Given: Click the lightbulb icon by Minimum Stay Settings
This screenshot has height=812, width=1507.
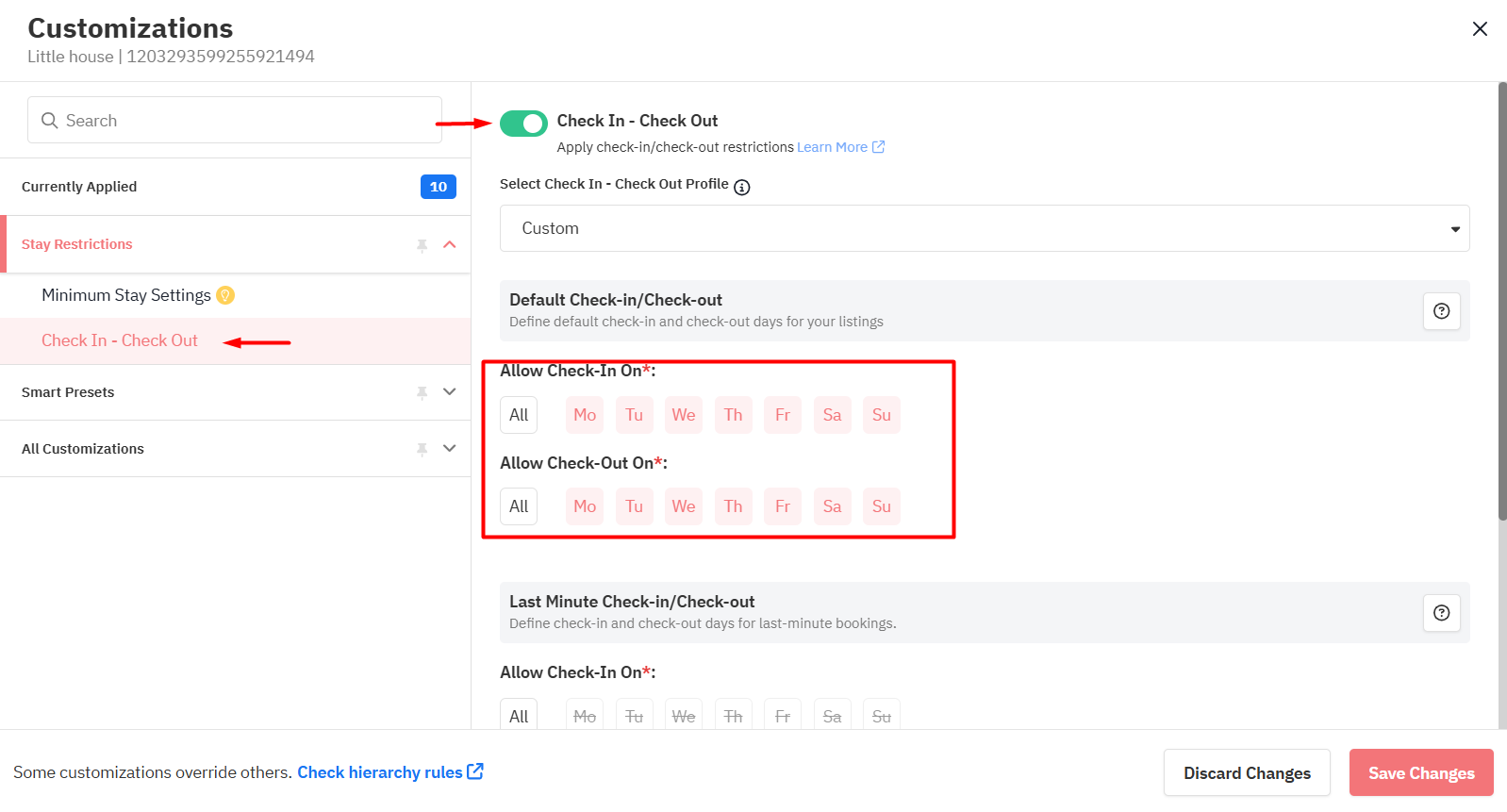Looking at the screenshot, I should coord(225,295).
